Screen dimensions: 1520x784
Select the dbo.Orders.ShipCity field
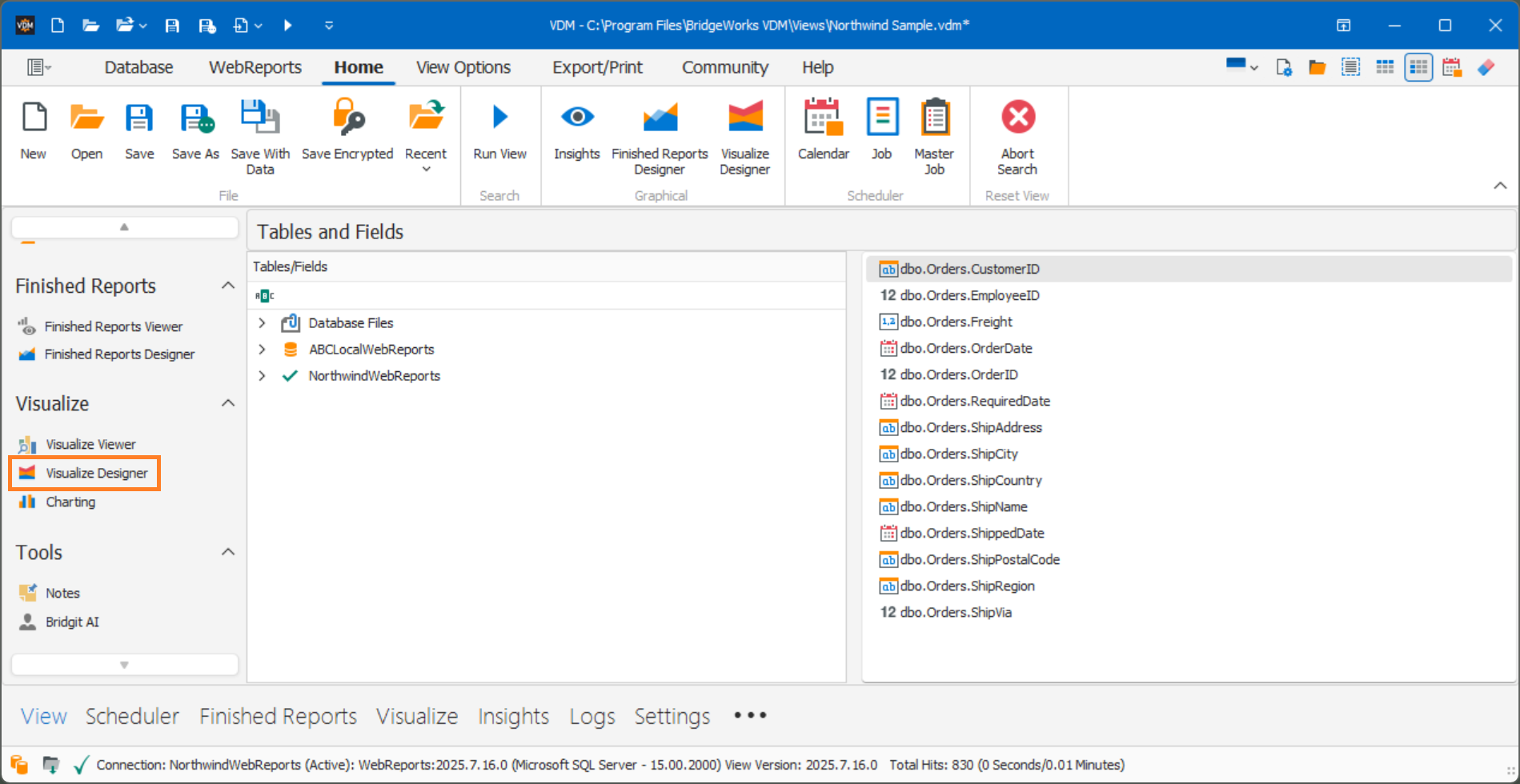coord(958,454)
